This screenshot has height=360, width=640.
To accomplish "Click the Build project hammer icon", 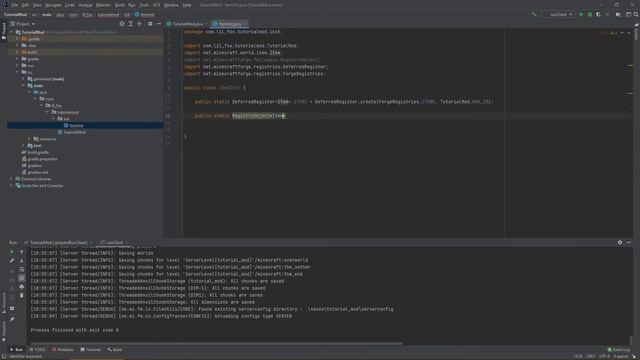I will (x=534, y=14).
